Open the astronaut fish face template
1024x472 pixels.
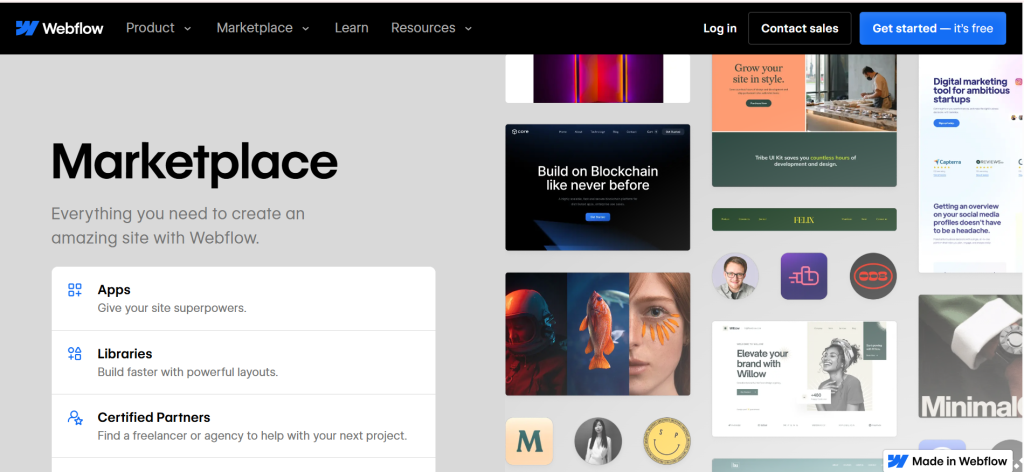click(598, 334)
